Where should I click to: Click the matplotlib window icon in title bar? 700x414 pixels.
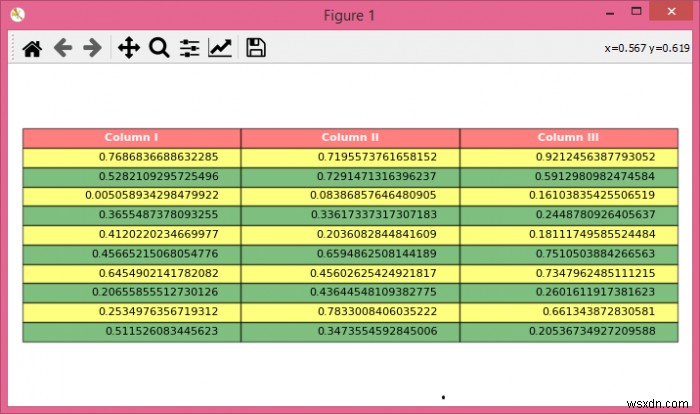point(17,15)
